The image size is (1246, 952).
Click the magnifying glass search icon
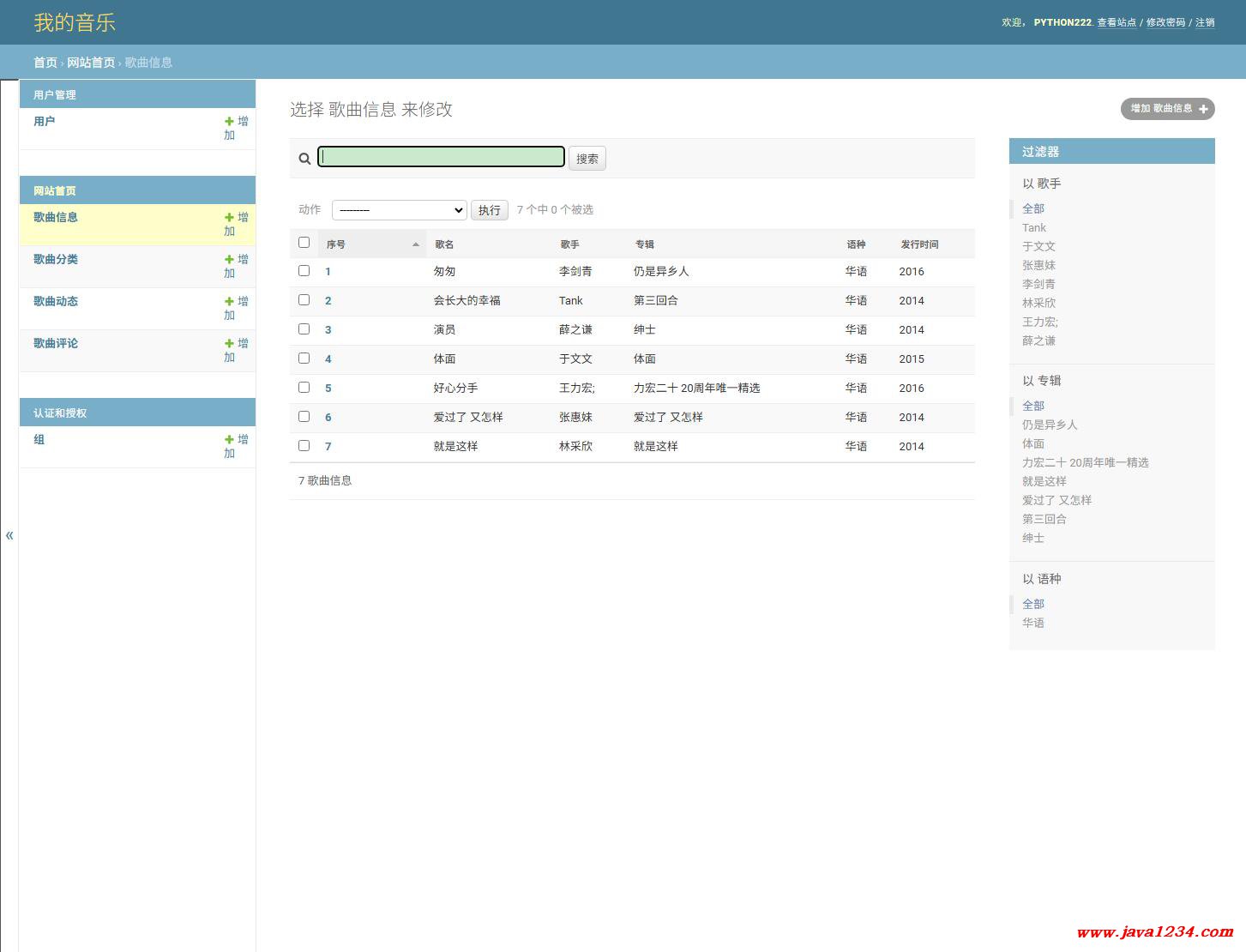(x=304, y=159)
